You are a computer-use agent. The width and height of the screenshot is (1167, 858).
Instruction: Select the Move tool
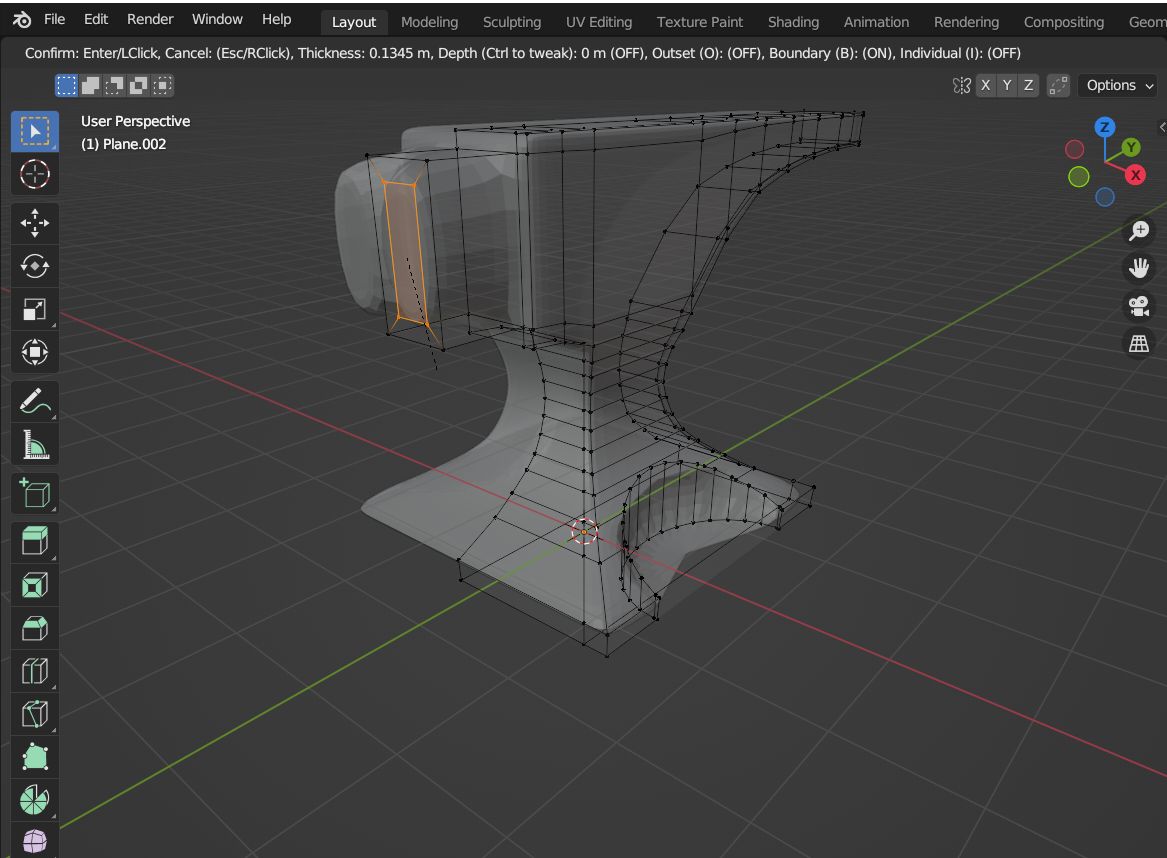35,222
